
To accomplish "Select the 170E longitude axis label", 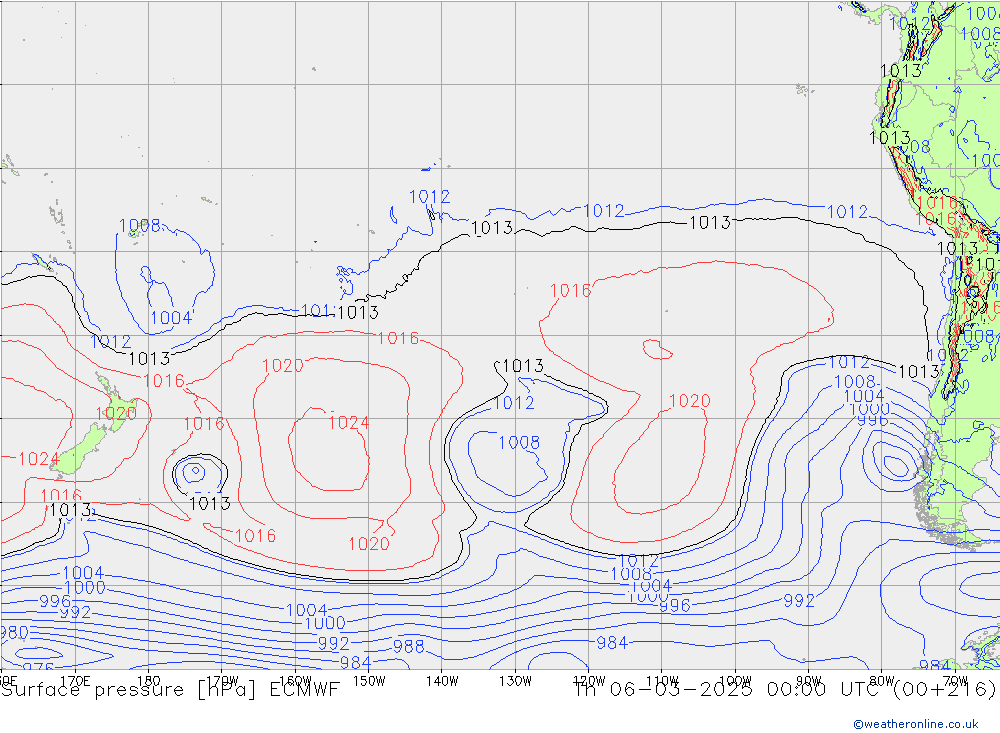I will (75, 681).
